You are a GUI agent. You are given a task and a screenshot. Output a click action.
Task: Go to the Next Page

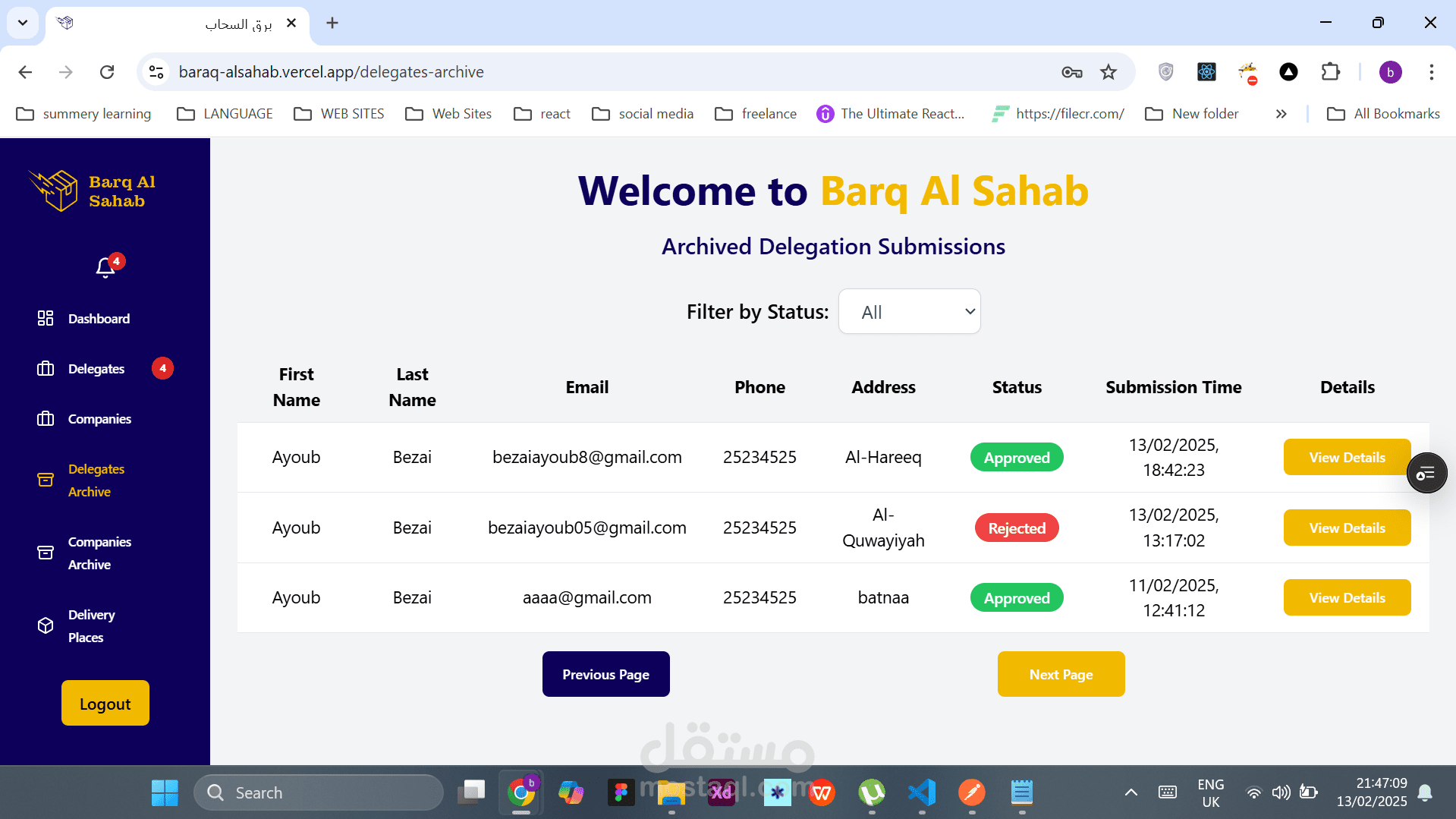tap(1061, 674)
